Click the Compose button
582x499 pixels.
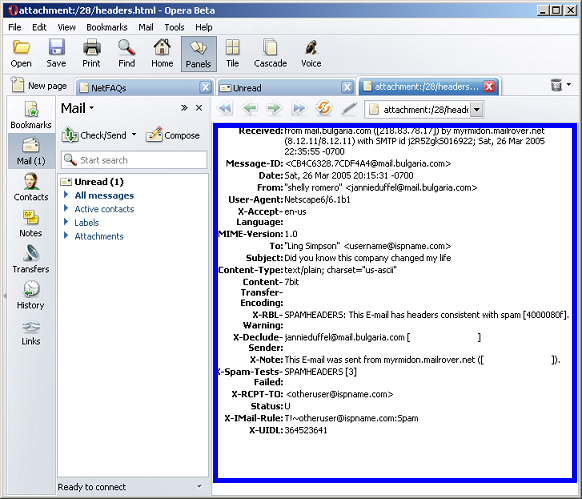pyautogui.click(x=173, y=136)
